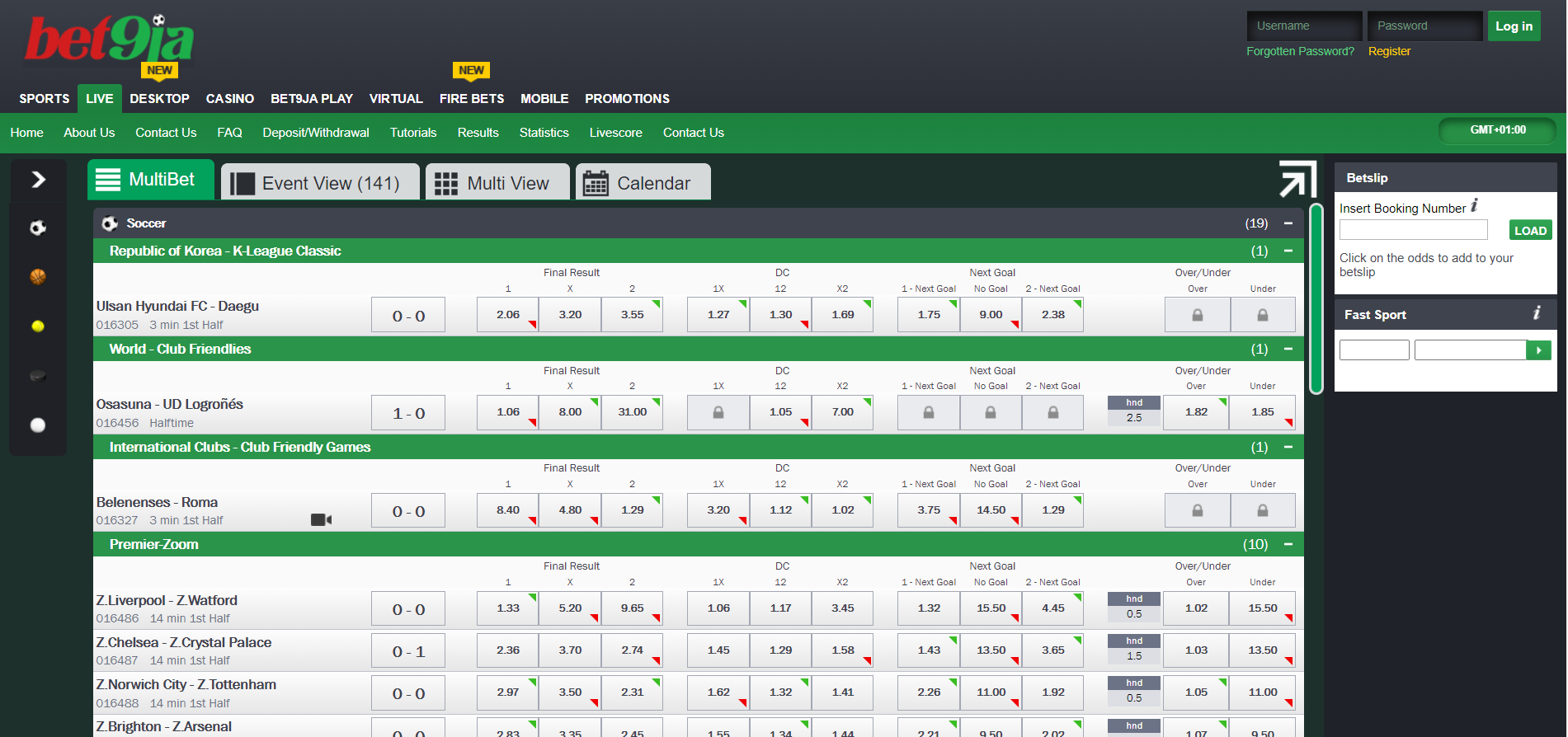Click the Password field

pyautogui.click(x=1425, y=26)
